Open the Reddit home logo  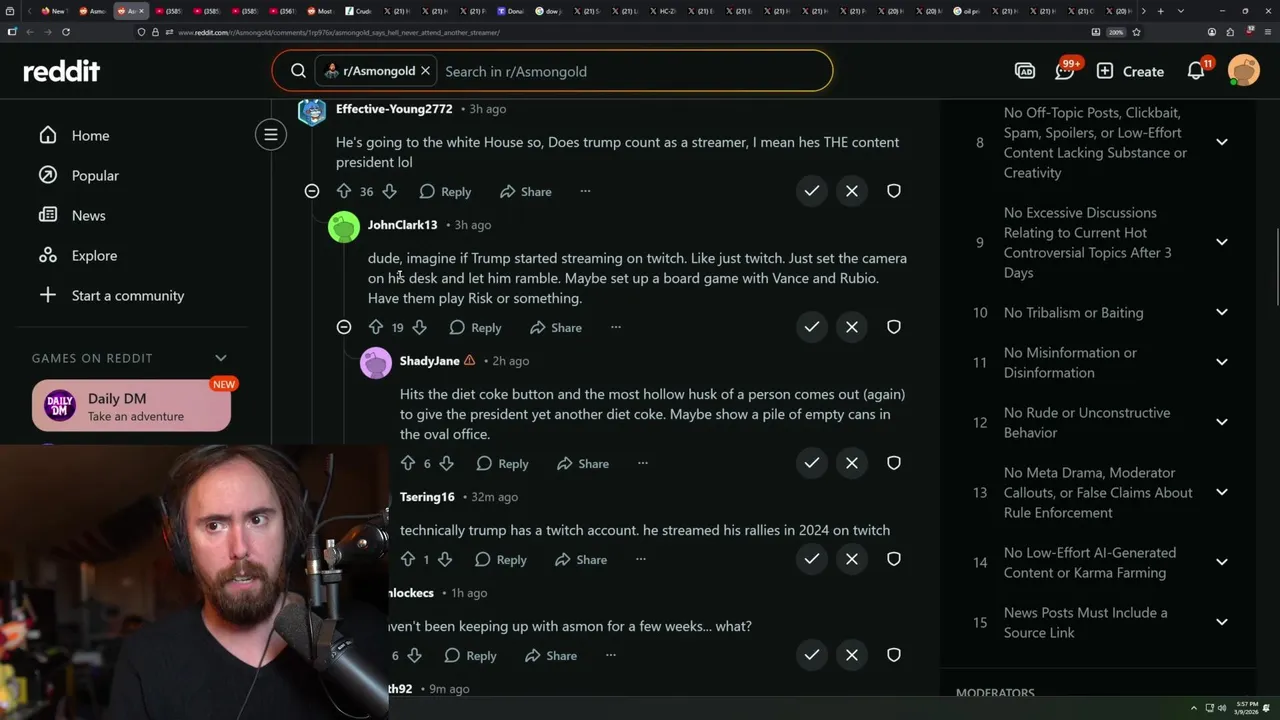61,71
